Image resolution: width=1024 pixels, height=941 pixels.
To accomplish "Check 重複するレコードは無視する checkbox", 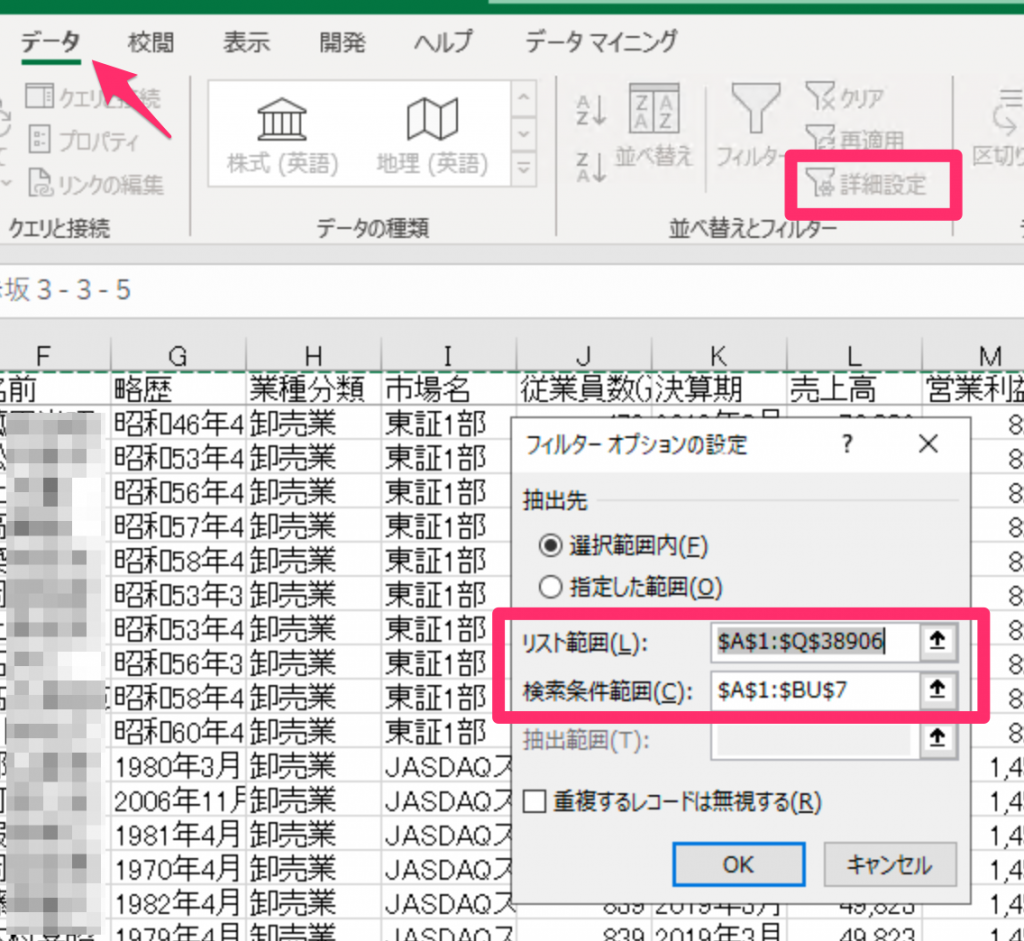I will (x=534, y=802).
